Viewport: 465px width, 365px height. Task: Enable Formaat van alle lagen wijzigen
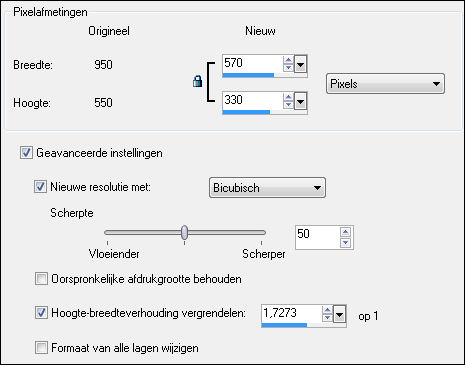pyautogui.click(x=41, y=348)
